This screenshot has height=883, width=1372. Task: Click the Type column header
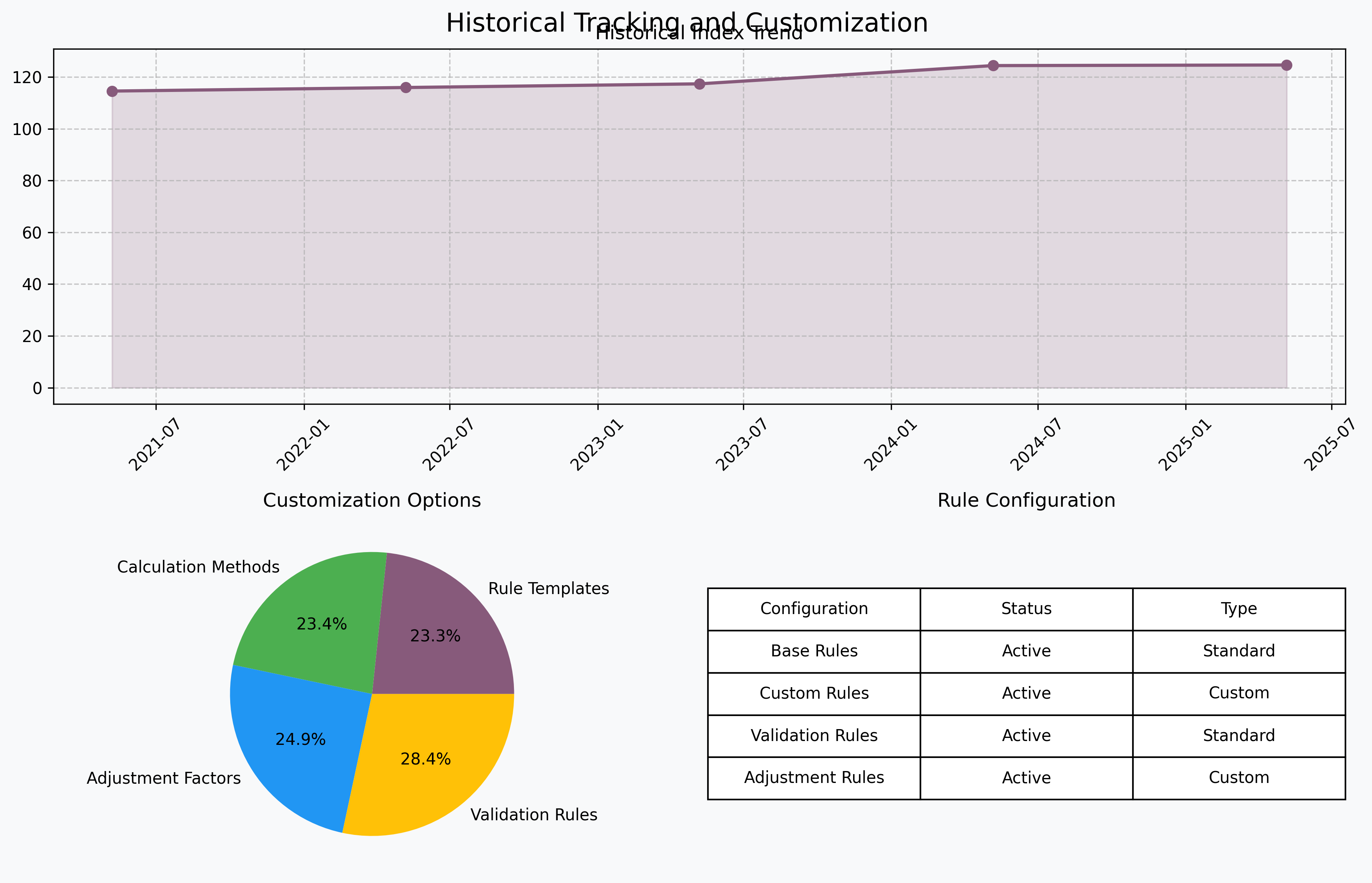1238,609
